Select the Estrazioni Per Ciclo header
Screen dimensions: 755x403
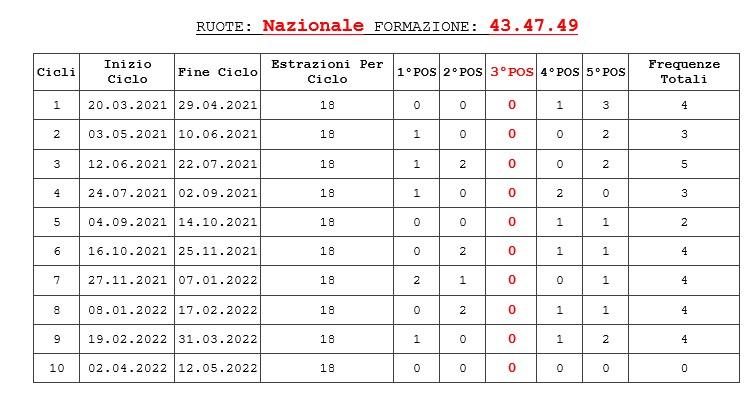[327, 72]
